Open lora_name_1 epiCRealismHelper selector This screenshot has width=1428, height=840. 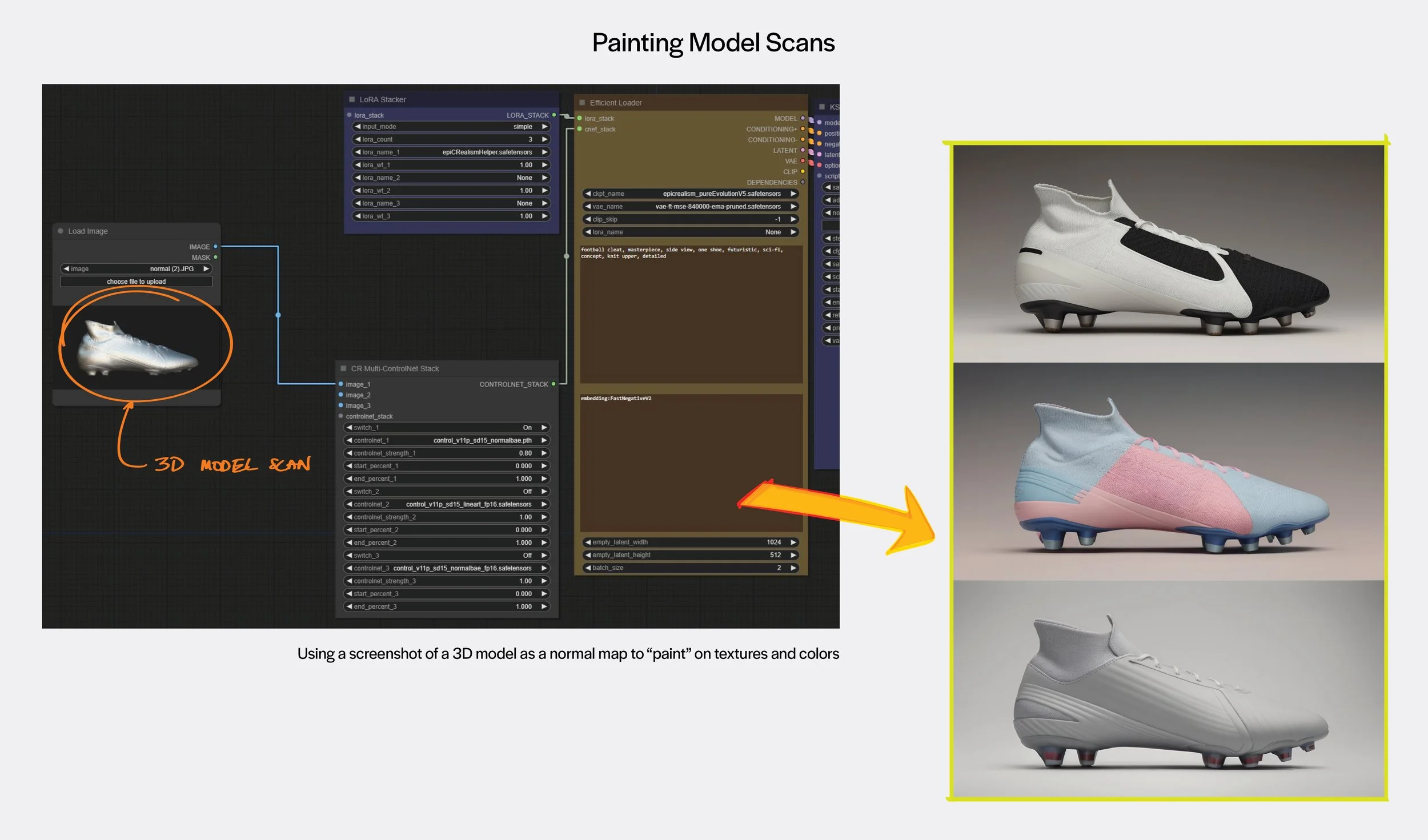[x=450, y=152]
